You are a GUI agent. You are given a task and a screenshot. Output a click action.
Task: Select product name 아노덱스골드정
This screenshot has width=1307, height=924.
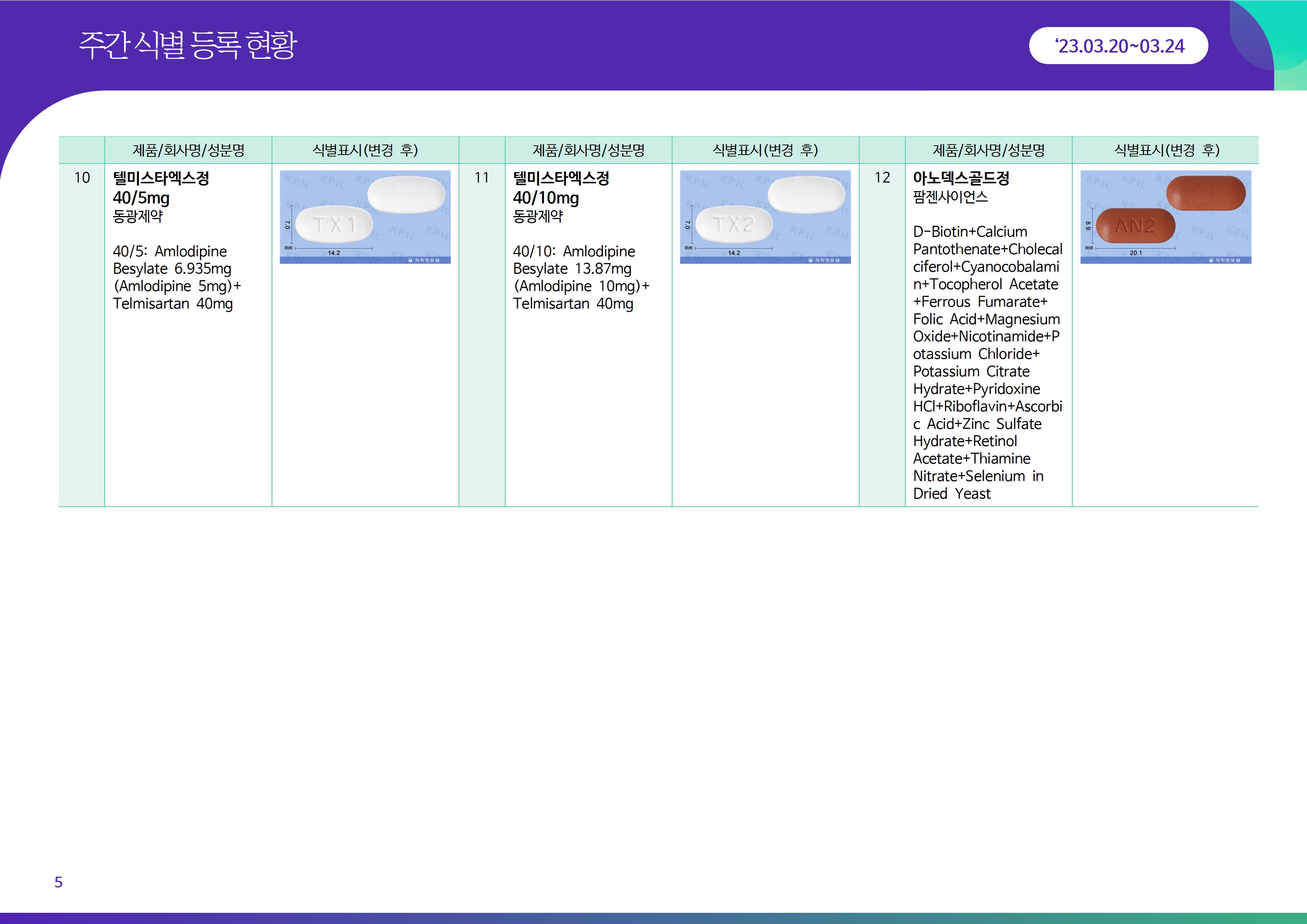[961, 178]
